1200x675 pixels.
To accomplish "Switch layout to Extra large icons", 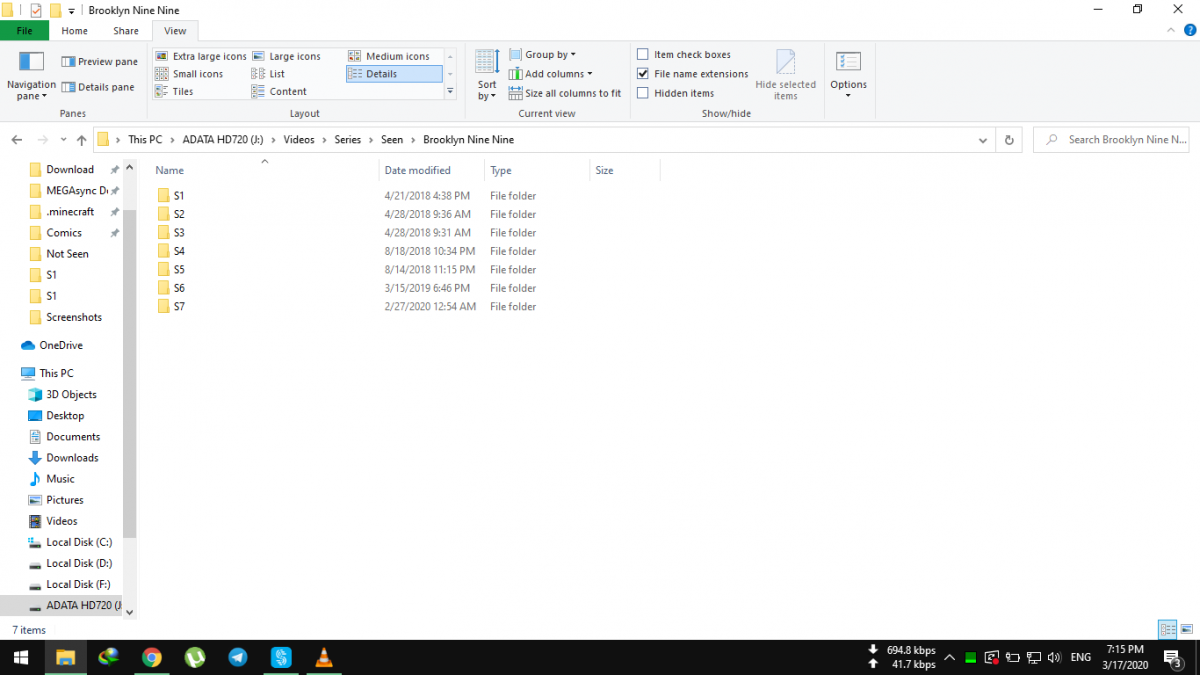I will click(200, 56).
